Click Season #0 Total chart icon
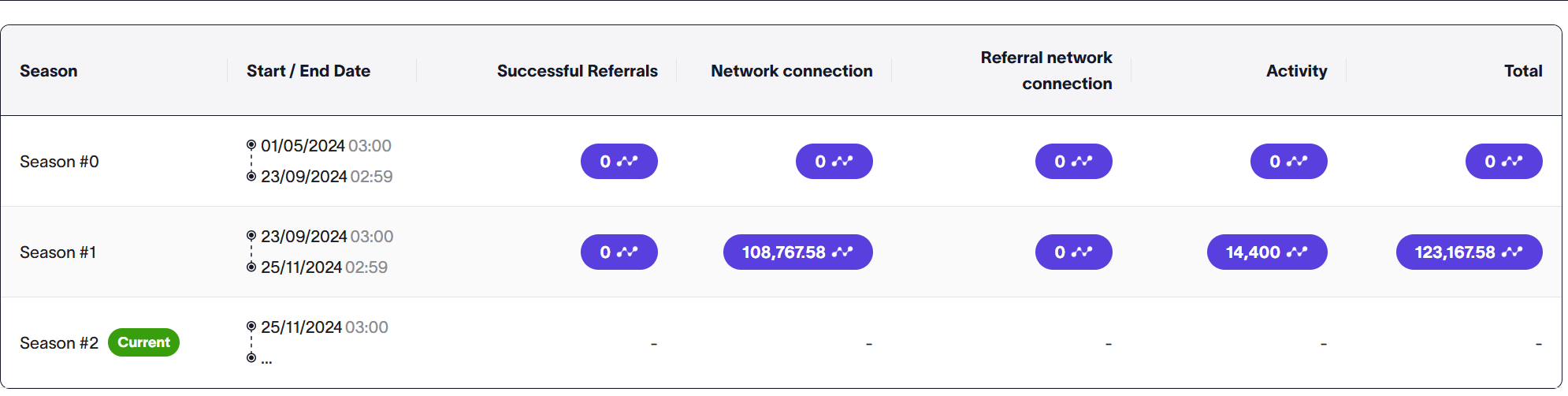Screen dimensions: 1568x396 click(1512, 161)
